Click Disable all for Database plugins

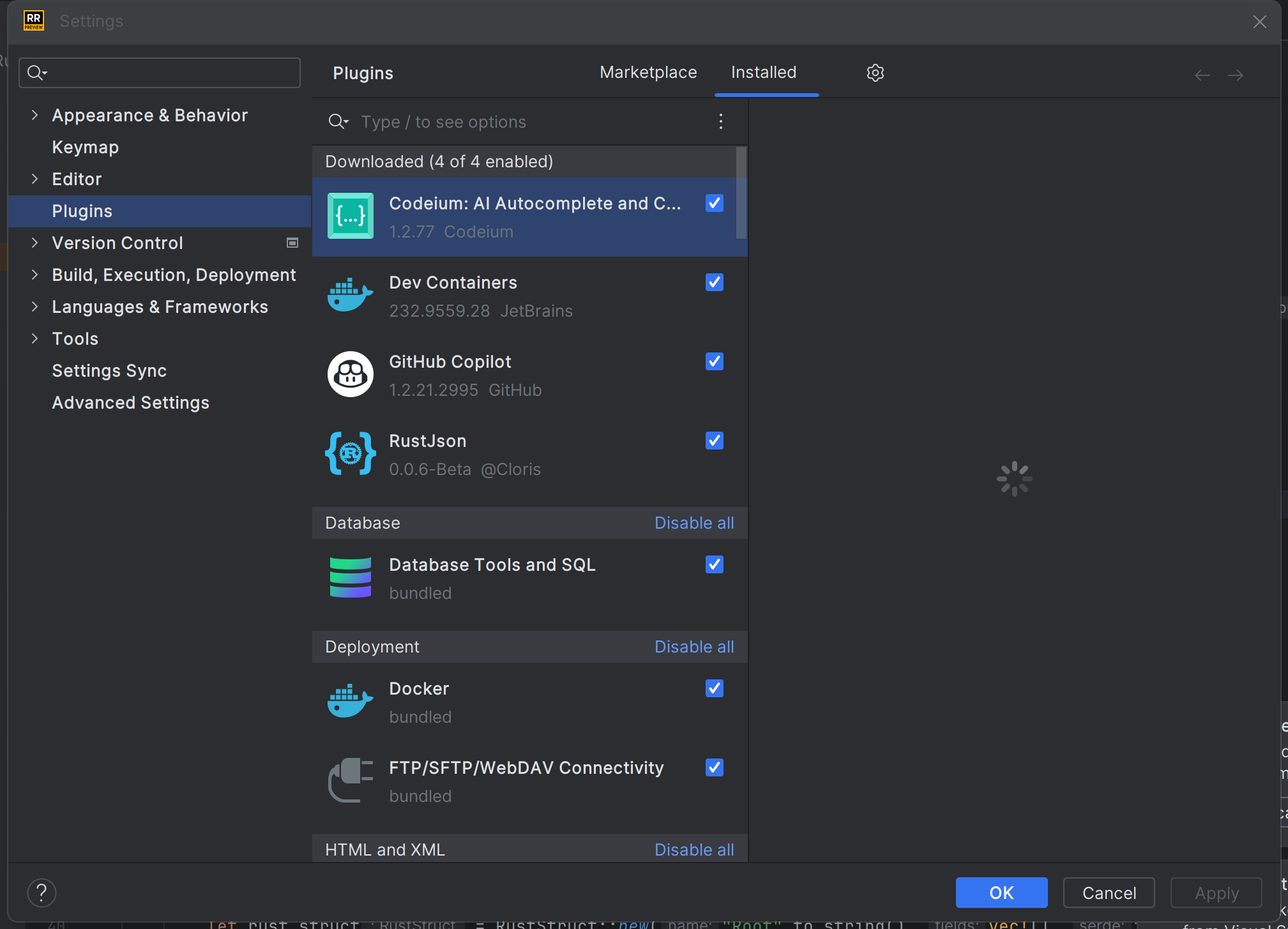(x=693, y=523)
